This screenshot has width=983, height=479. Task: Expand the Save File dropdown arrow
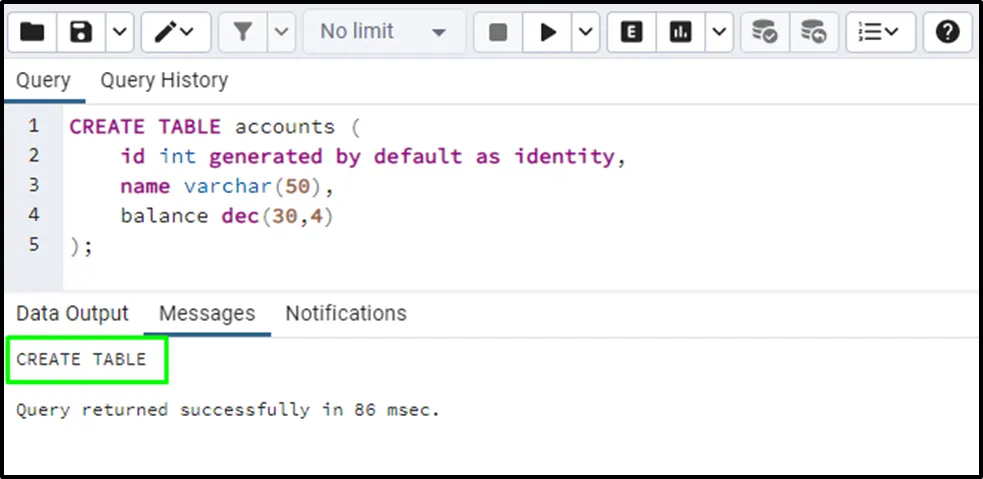tap(119, 32)
